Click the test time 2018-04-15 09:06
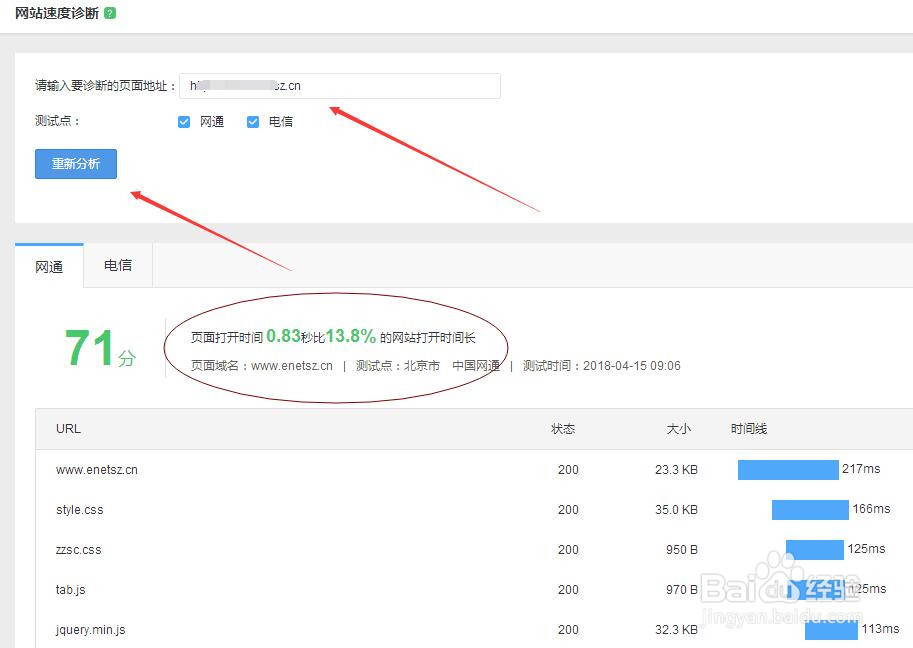Screen dimensions: 913x648 (632, 366)
